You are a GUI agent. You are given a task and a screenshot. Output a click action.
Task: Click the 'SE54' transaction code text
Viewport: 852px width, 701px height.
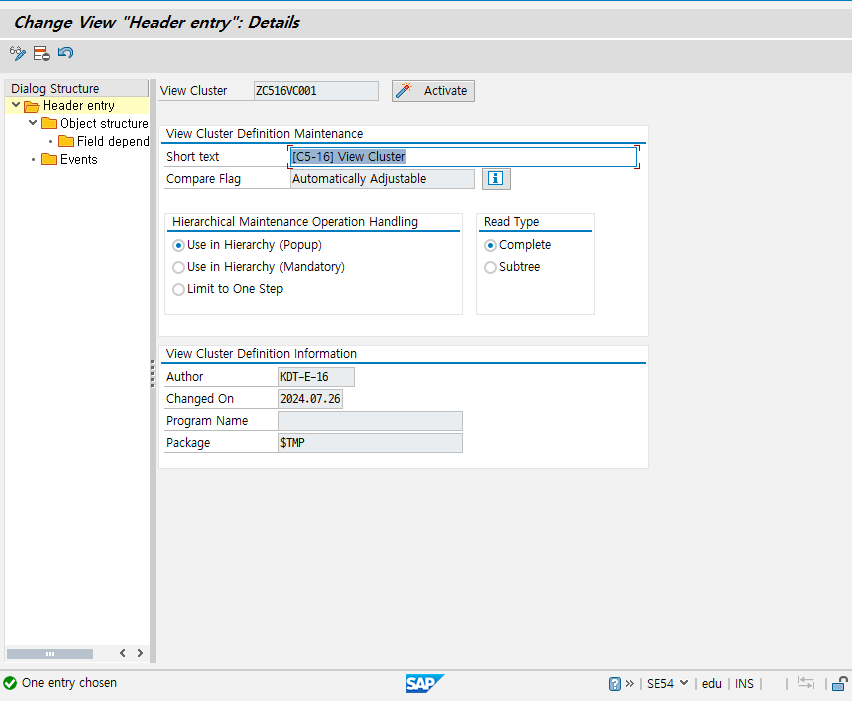coord(660,684)
